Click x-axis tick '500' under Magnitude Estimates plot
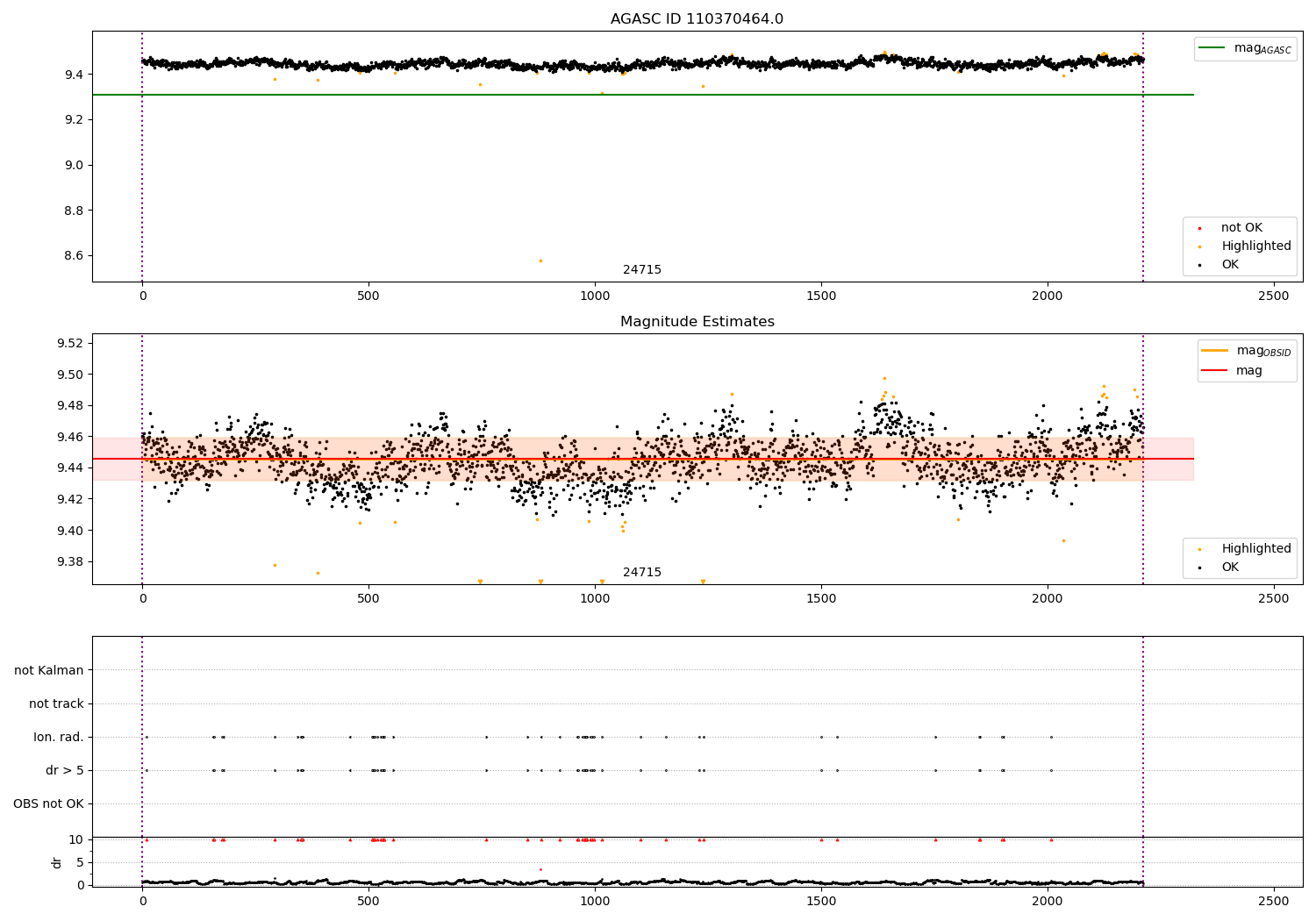The height and width of the screenshot is (921, 1316). click(x=368, y=599)
